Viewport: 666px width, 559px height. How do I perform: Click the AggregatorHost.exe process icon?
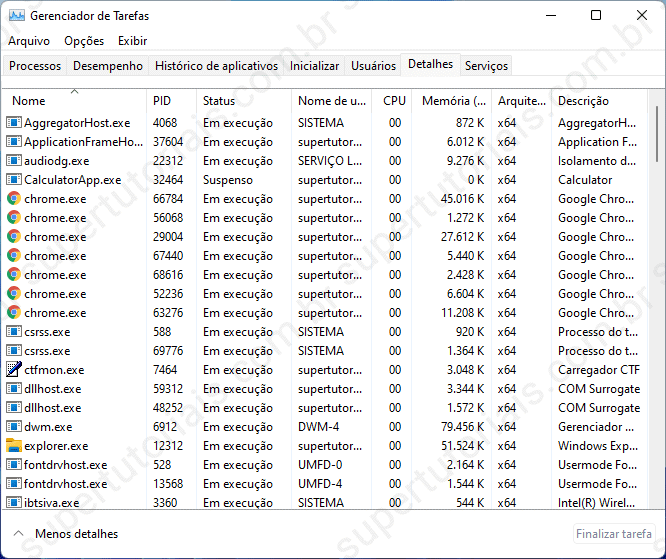[x=14, y=123]
